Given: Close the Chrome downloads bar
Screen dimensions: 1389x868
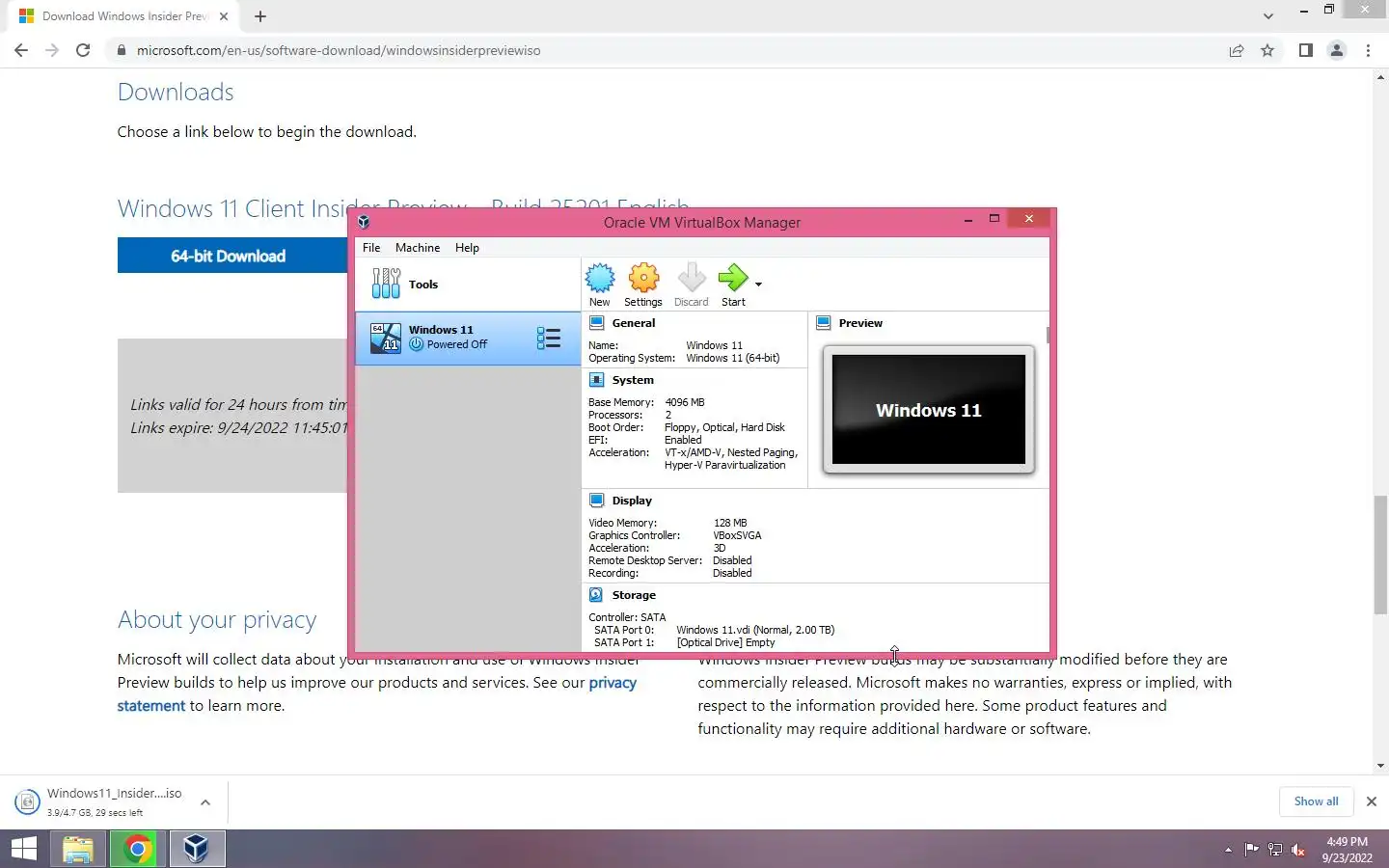Looking at the screenshot, I should 1371,801.
